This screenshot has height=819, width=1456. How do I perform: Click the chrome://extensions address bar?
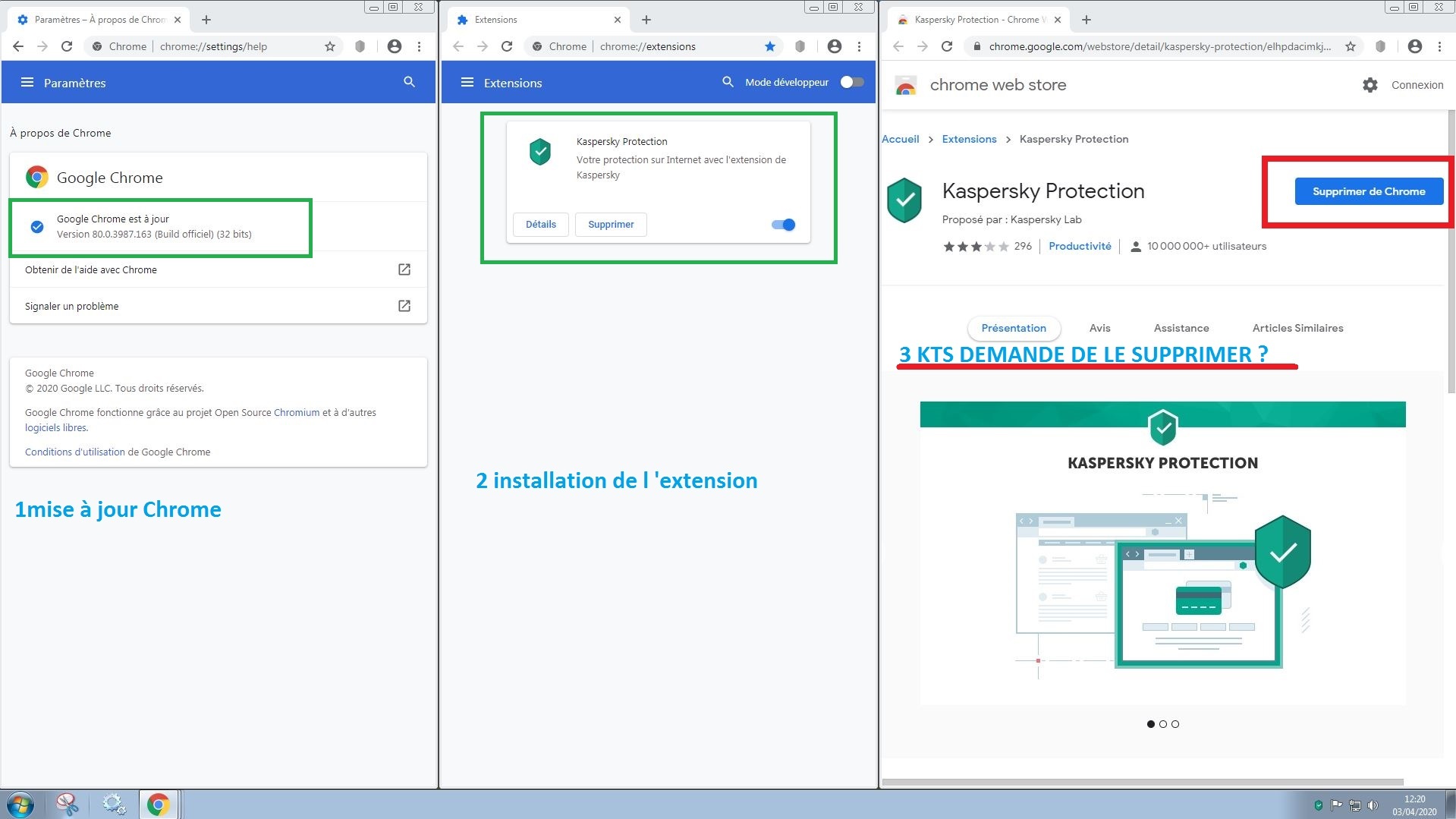pos(653,46)
